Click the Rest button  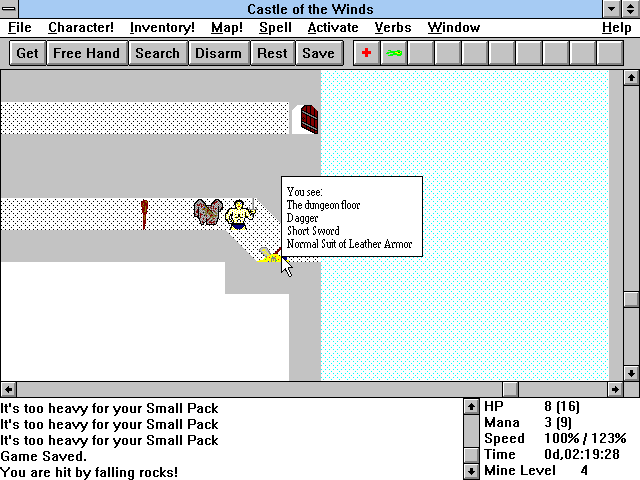[x=272, y=53]
